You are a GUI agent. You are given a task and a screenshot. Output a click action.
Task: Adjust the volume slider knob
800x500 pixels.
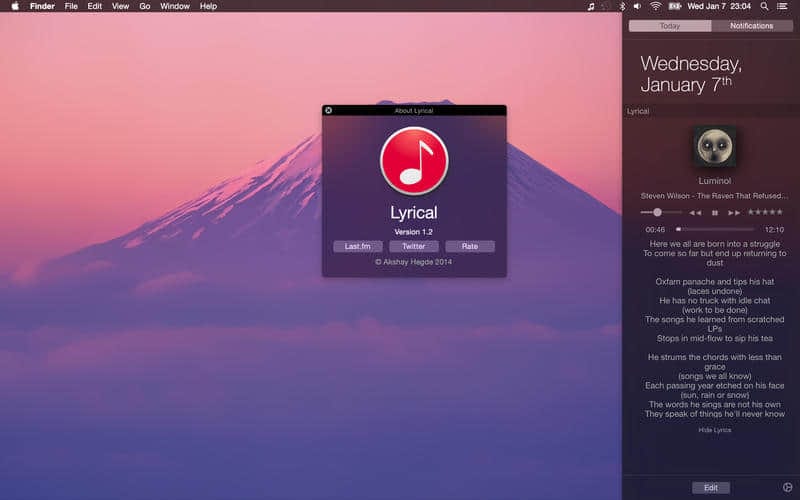657,212
